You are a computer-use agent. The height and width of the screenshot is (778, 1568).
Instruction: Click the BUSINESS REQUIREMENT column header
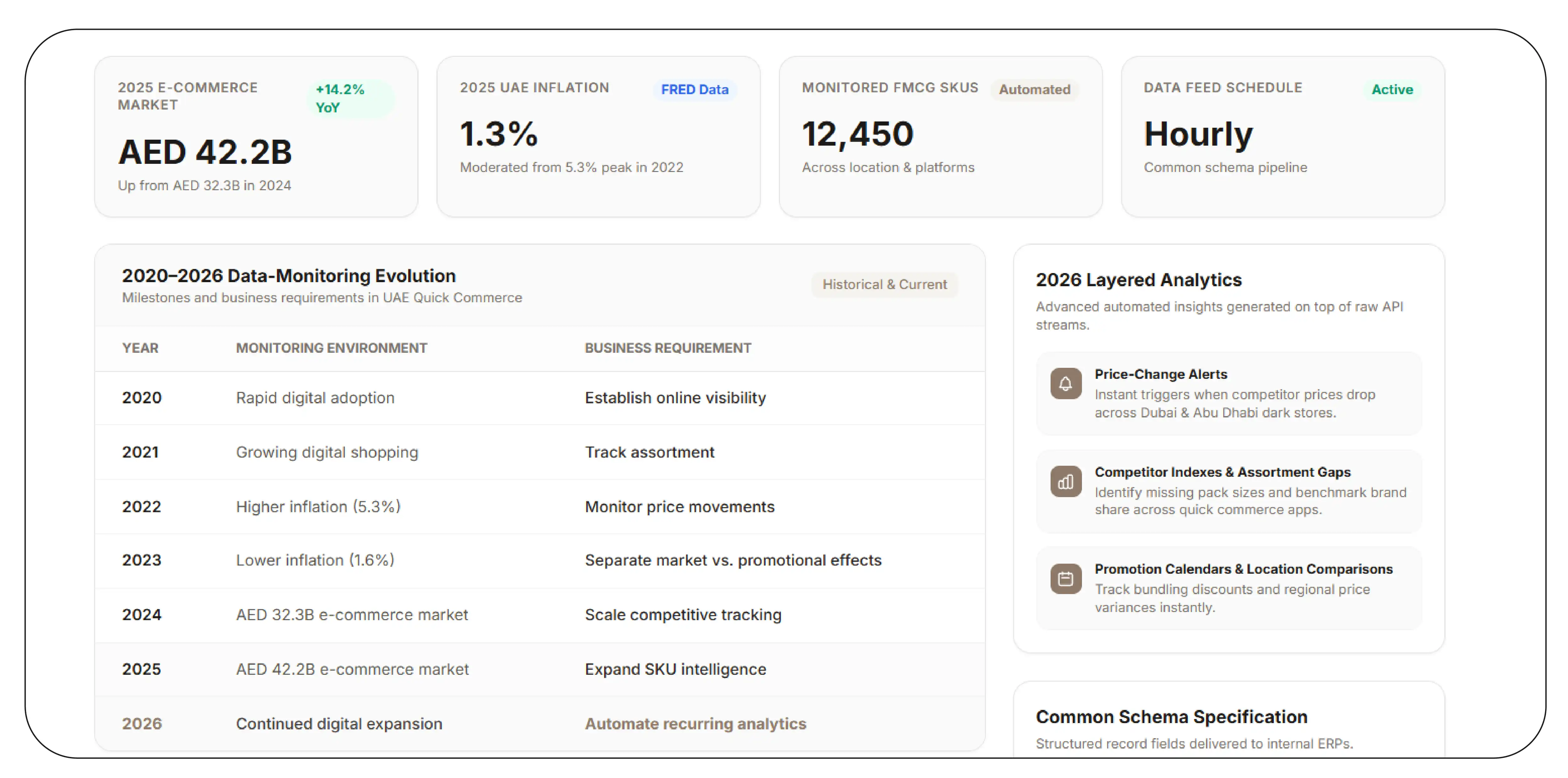click(668, 348)
